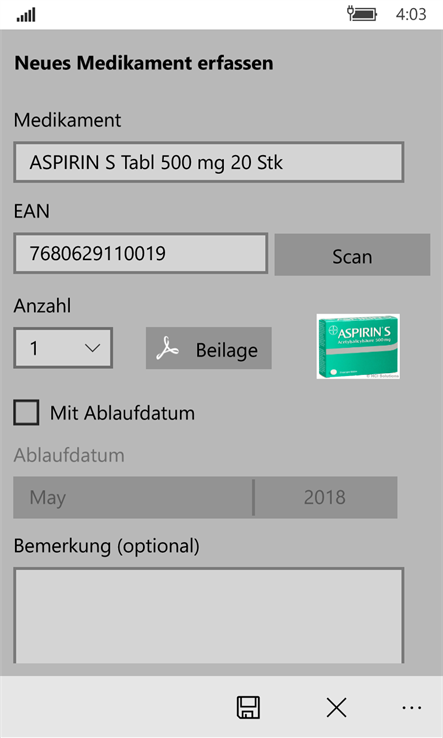Click the chevron arrow in Anzahl box
The image size is (443, 738).
(92, 348)
